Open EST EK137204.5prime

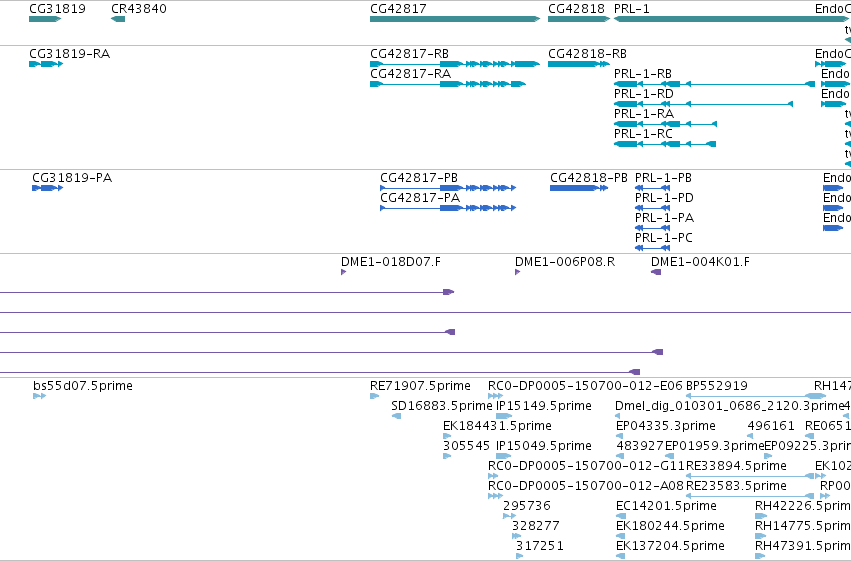(x=670, y=546)
